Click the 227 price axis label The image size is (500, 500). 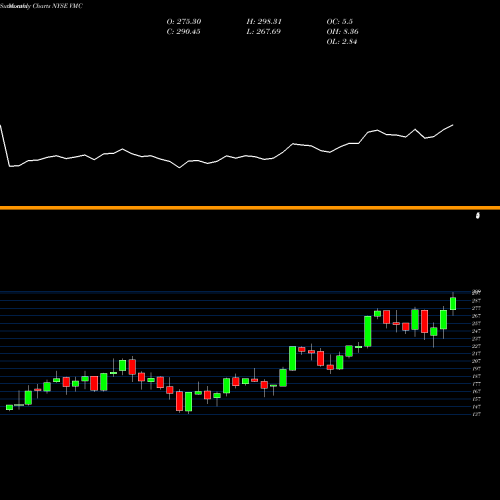(x=476, y=346)
